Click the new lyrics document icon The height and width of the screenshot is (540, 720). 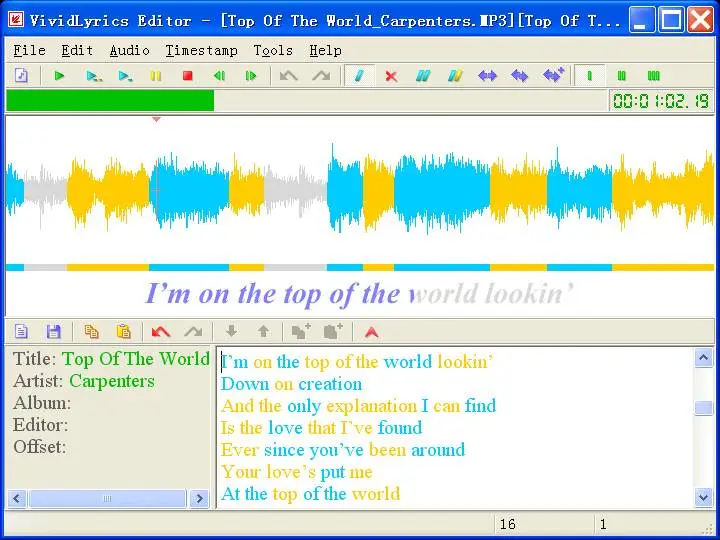click(21, 332)
